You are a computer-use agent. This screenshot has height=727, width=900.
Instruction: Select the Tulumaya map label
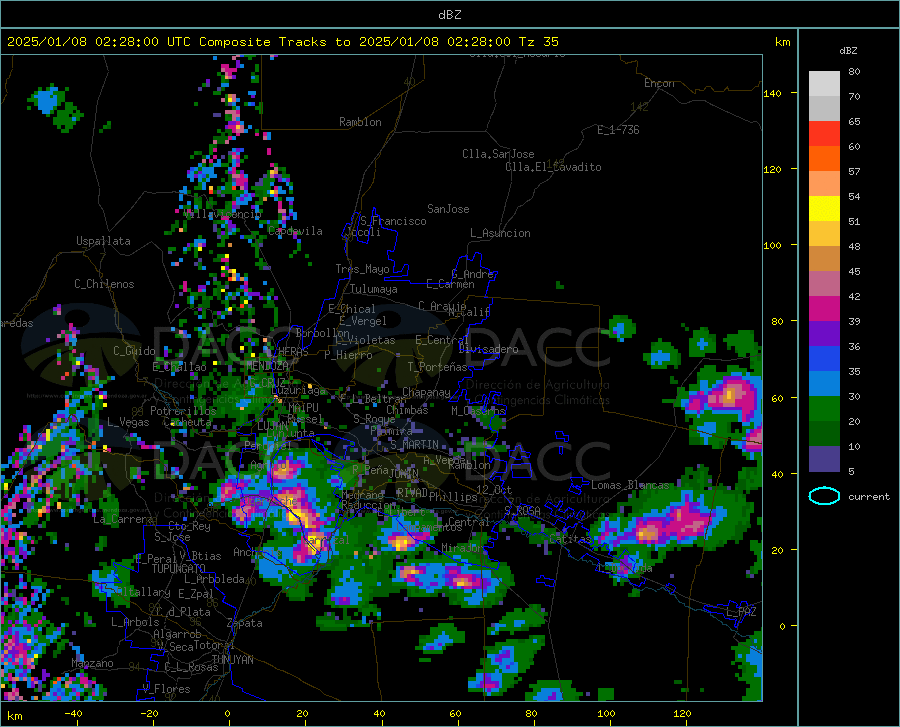point(374,289)
